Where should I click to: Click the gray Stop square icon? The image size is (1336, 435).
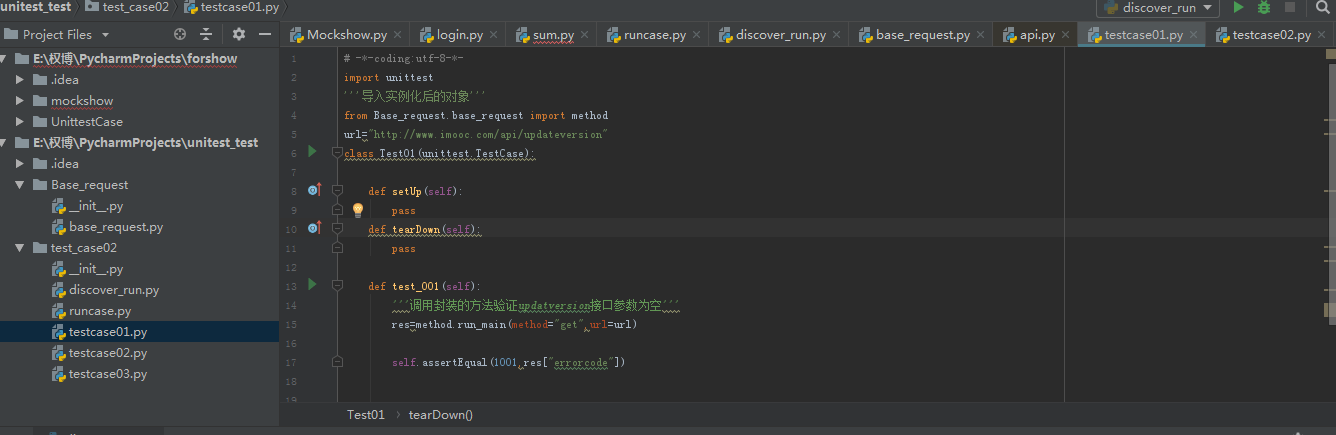[x=1290, y=7]
